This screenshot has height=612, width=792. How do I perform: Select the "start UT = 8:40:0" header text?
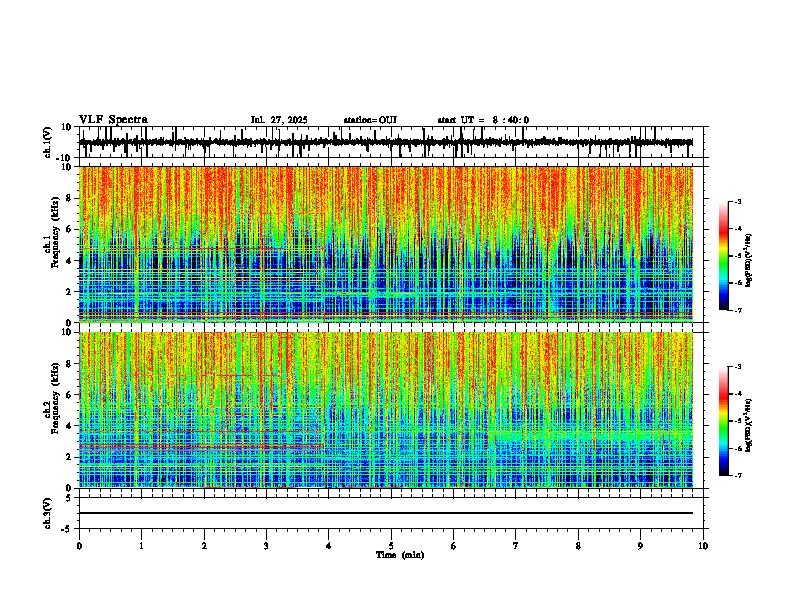[483, 120]
